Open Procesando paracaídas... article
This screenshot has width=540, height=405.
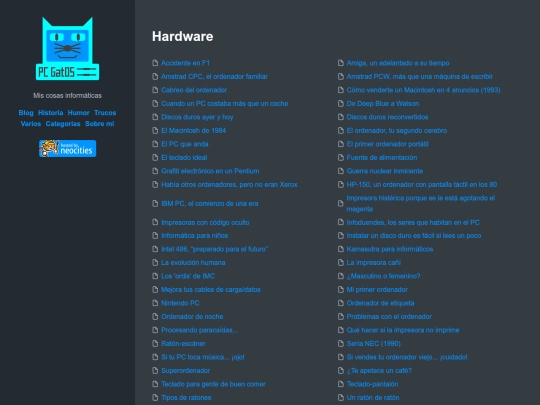(199, 330)
